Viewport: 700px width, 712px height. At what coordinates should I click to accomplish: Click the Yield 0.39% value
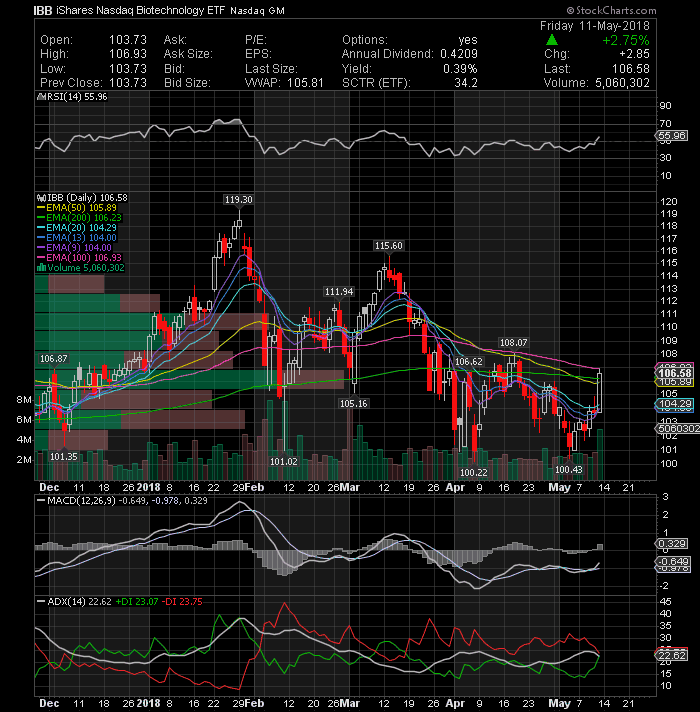[460, 69]
